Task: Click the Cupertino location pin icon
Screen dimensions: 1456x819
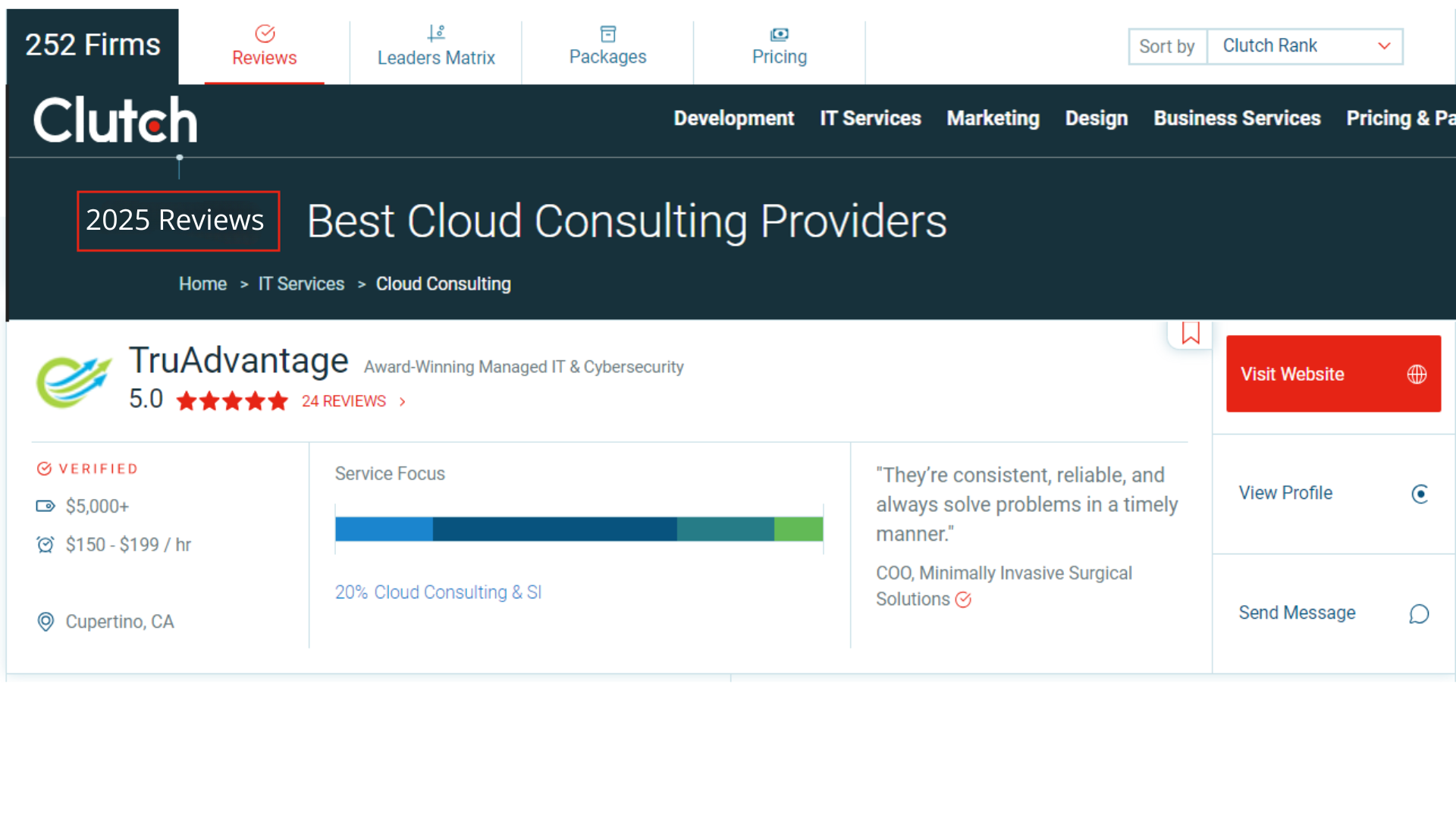Action: [x=45, y=622]
